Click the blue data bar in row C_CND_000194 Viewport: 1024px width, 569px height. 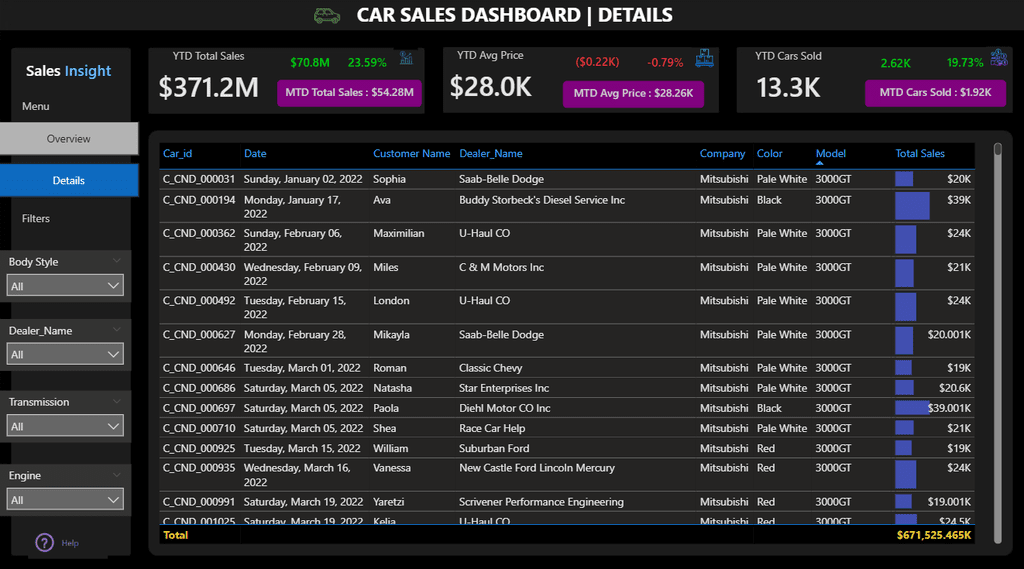[912, 206]
